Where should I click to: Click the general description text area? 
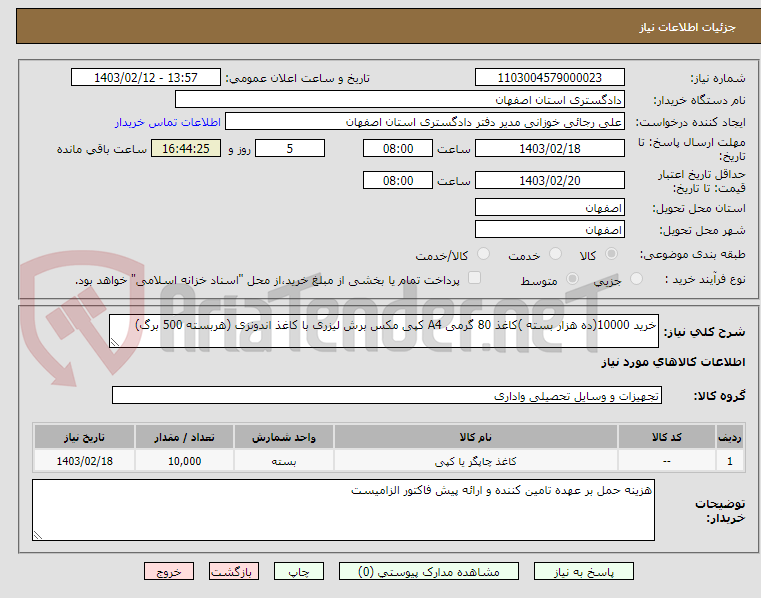tap(384, 331)
